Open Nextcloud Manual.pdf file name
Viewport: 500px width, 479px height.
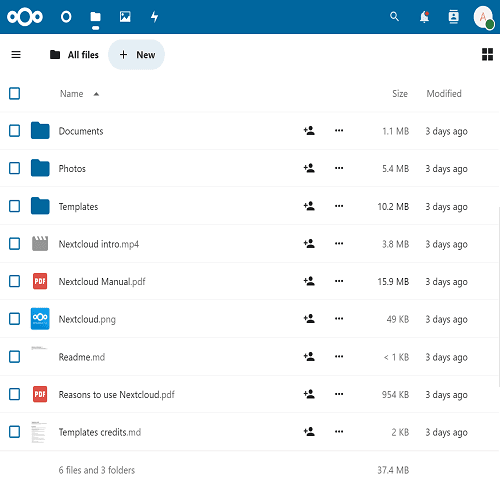tap(102, 282)
